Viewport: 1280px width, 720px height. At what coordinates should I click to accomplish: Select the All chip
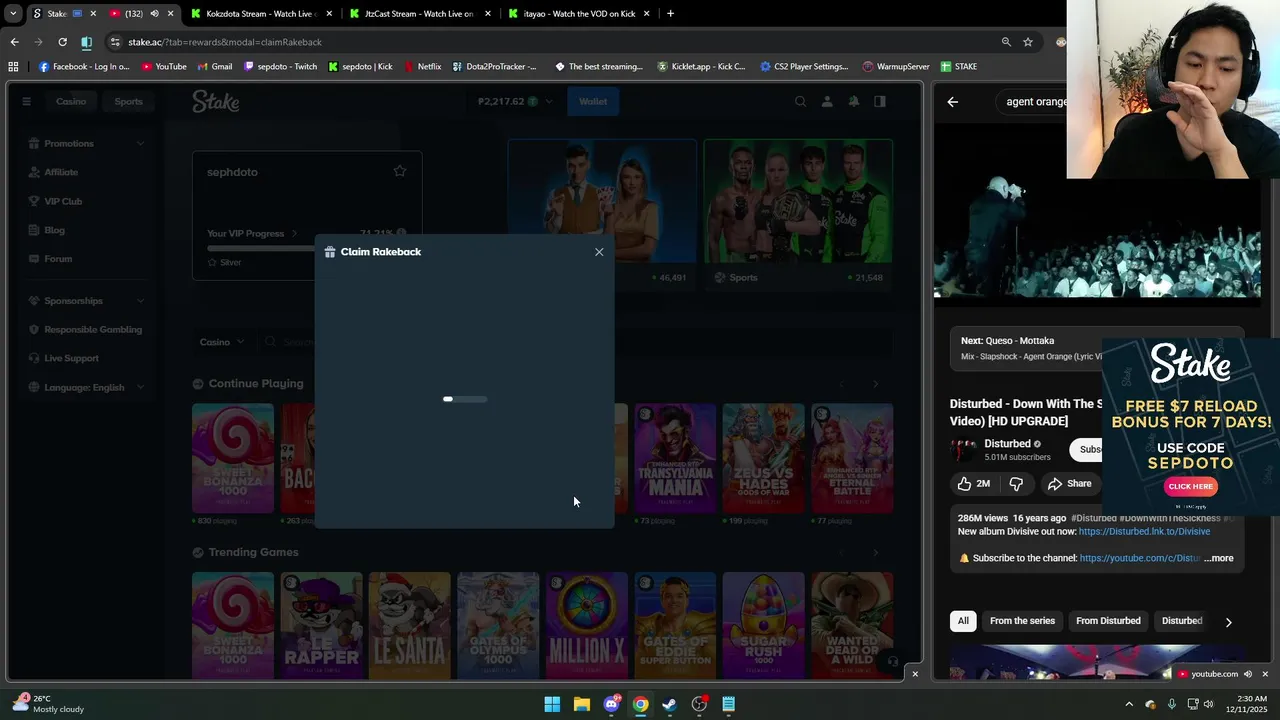click(963, 621)
